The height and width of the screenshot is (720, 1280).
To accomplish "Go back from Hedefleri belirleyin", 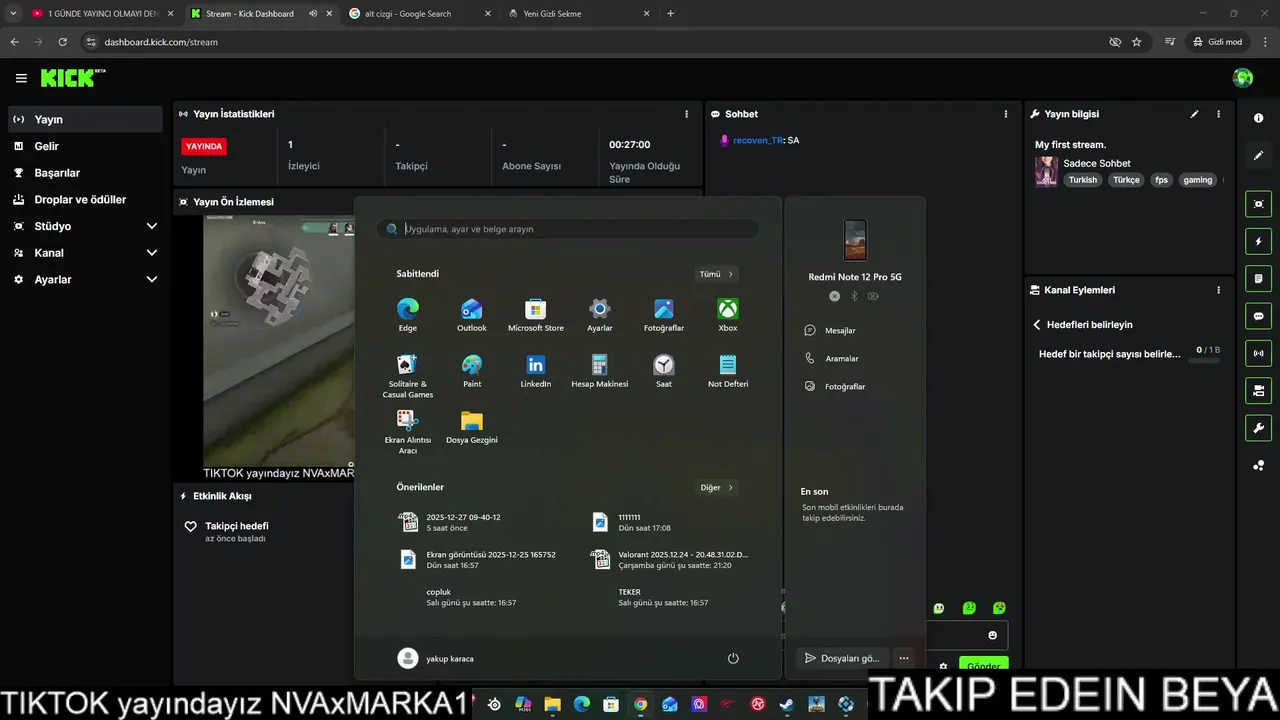I will 1037,325.
